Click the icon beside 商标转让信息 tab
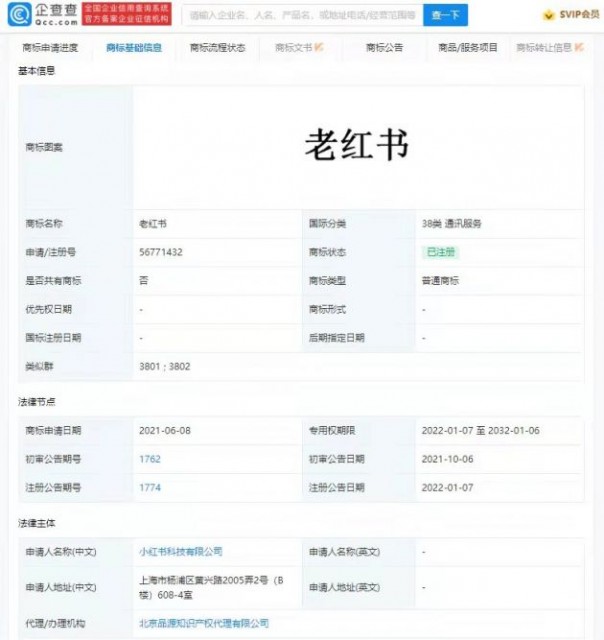Viewport: 604px width, 640px height. click(580, 47)
